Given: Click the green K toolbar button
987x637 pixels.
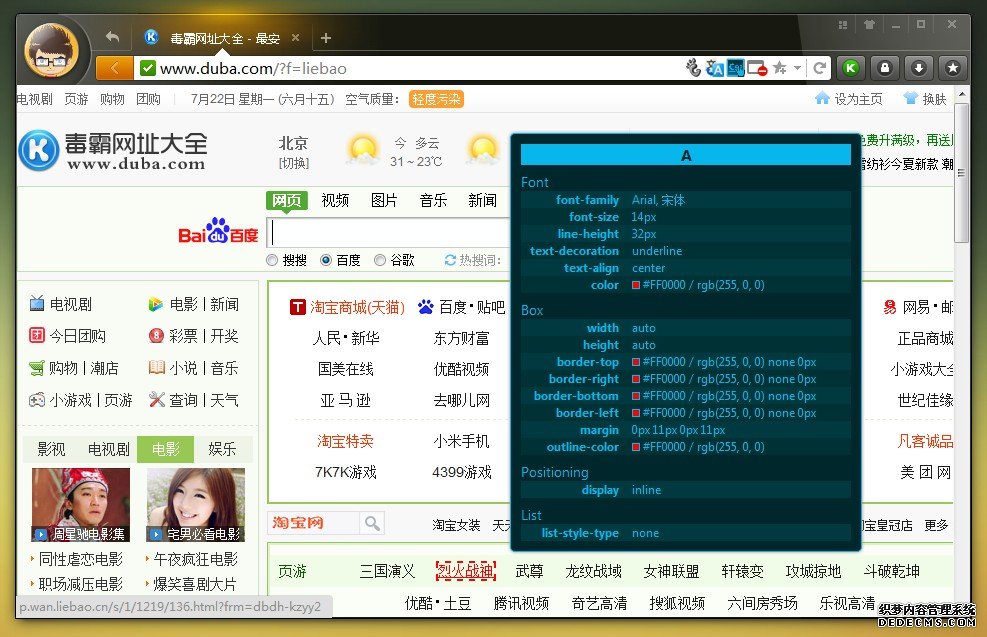Looking at the screenshot, I should point(851,67).
